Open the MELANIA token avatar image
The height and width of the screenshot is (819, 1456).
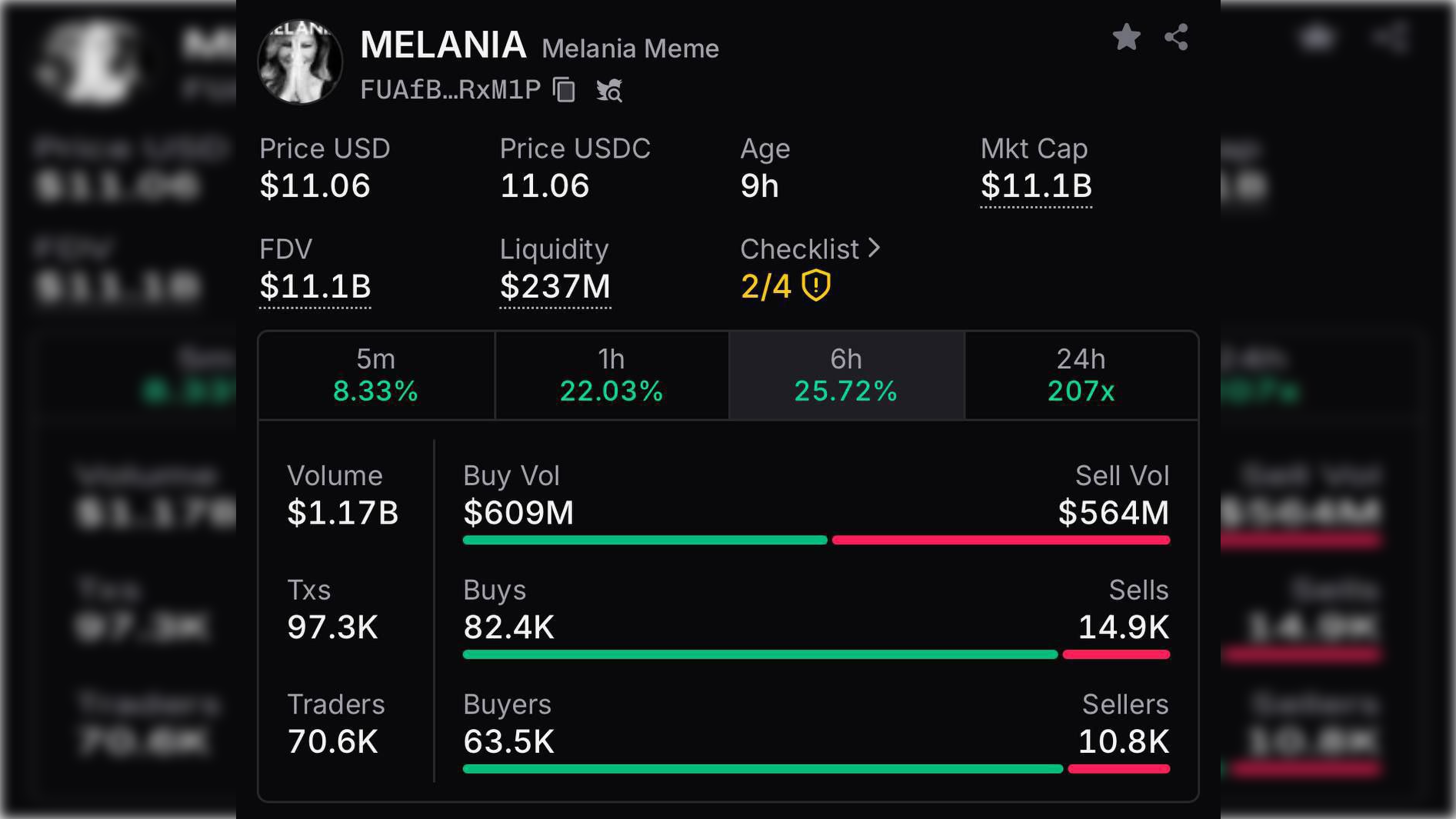(x=300, y=62)
